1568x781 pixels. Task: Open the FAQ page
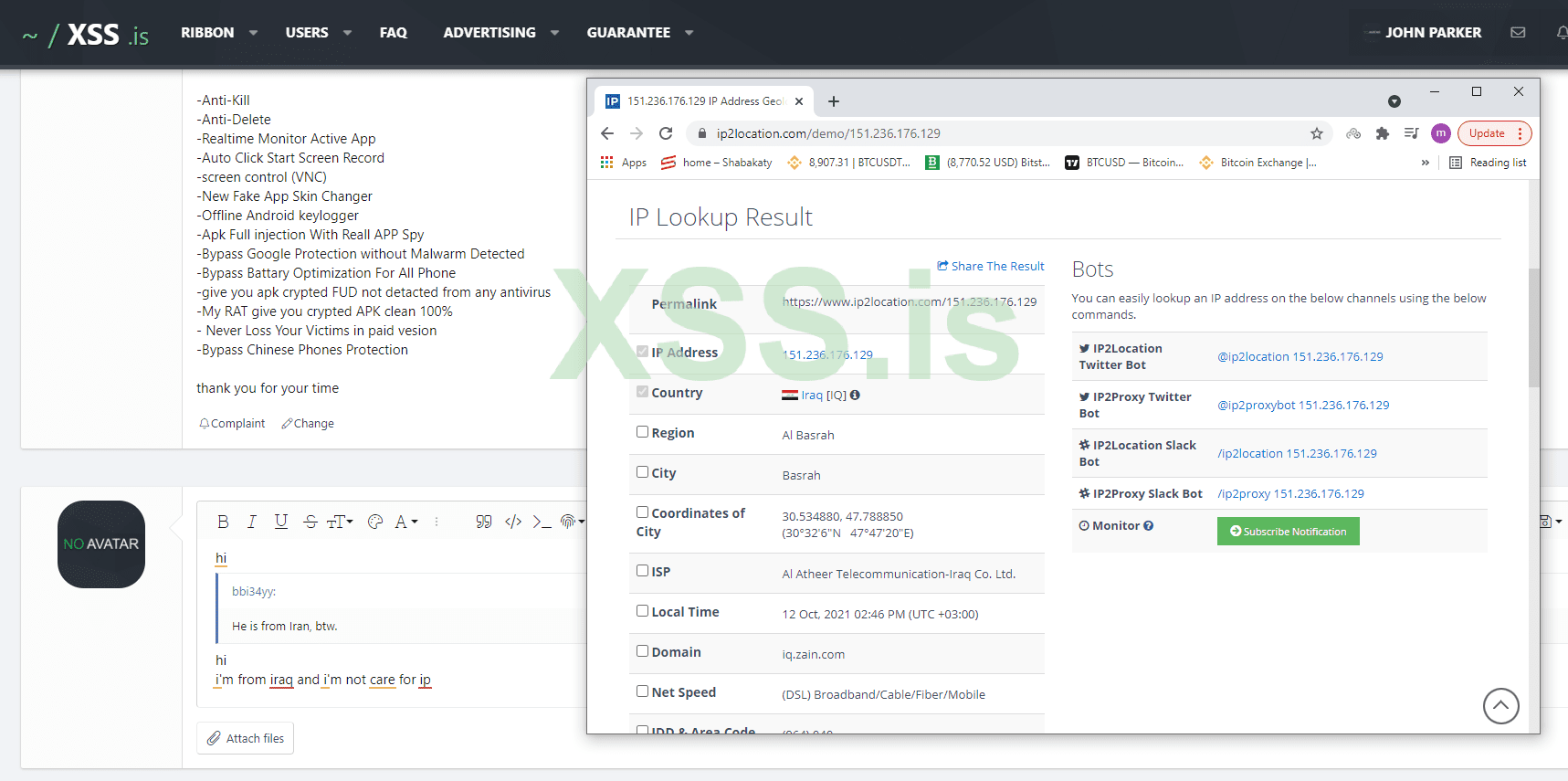394,33
